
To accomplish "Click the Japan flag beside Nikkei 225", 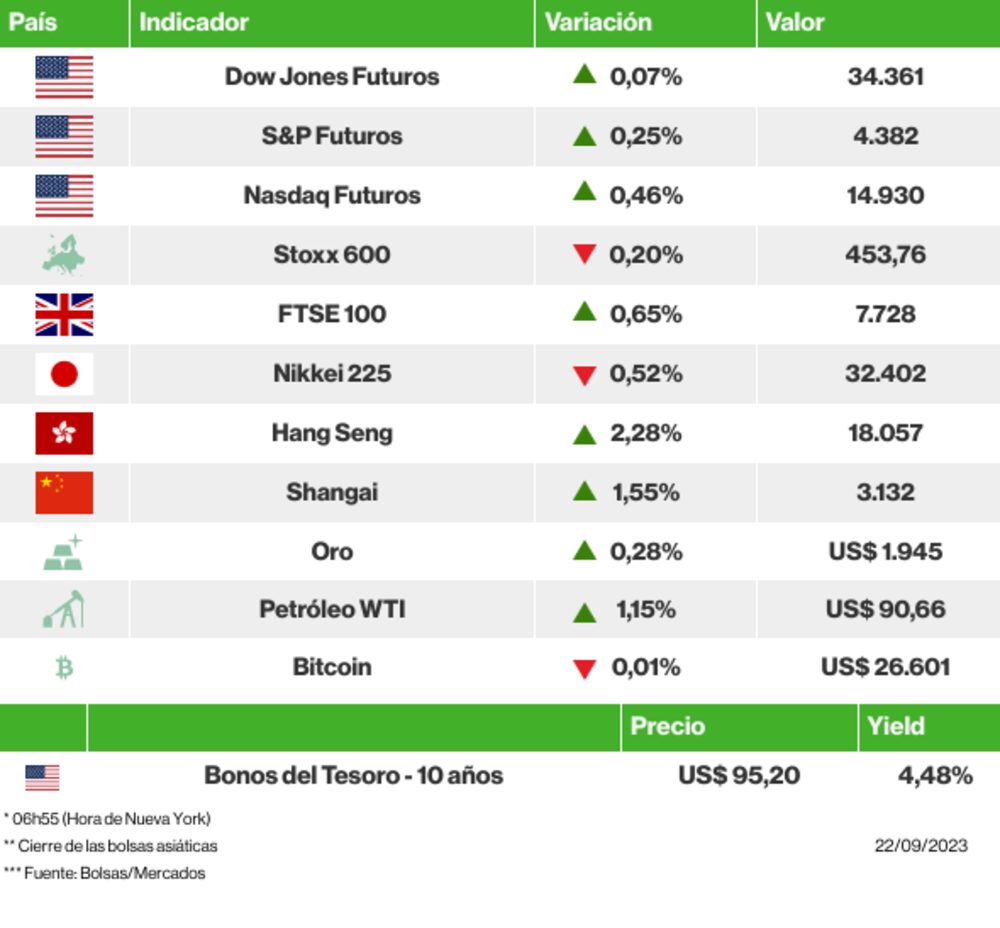I will coord(64,374).
